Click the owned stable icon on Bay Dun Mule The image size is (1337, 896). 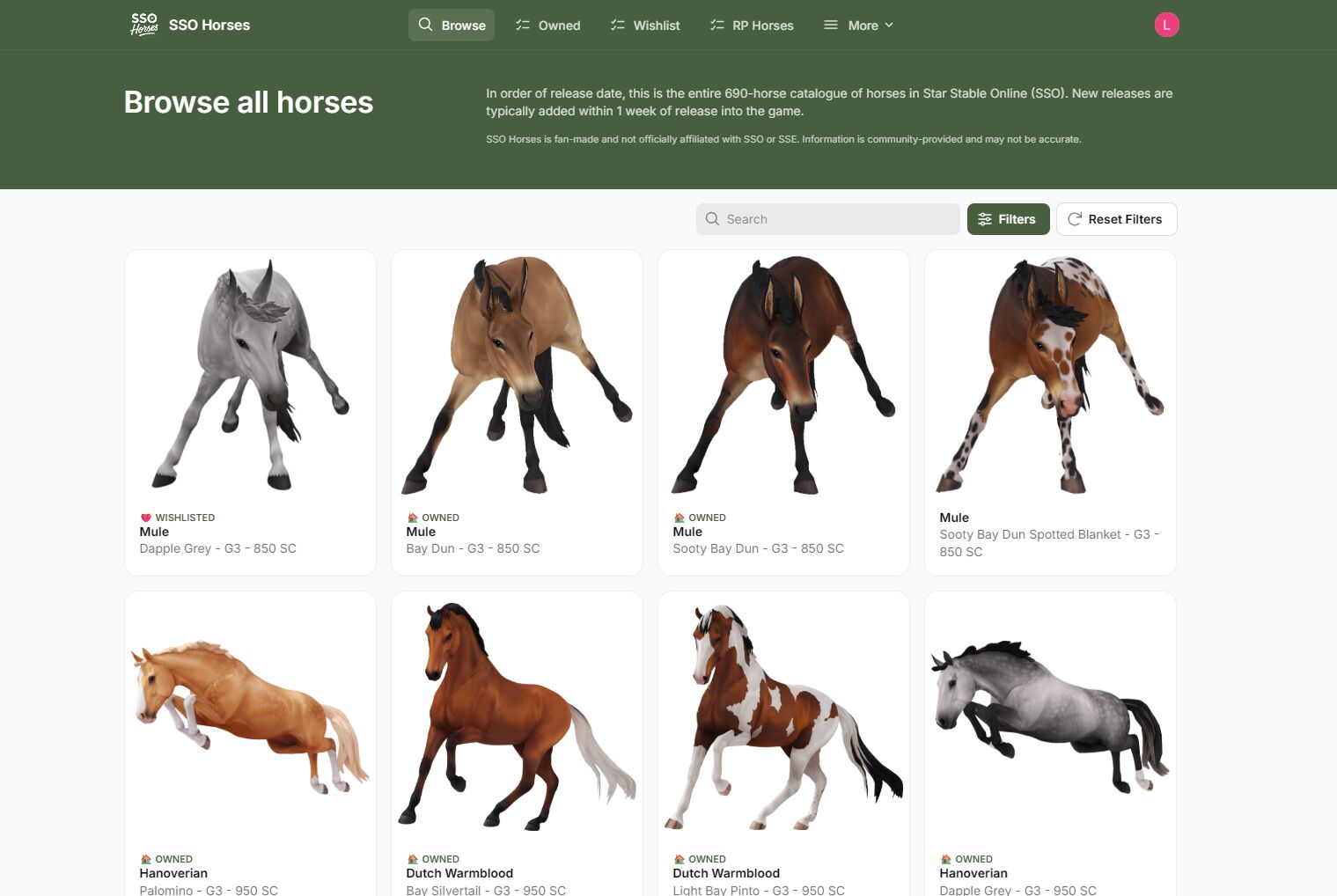(412, 518)
